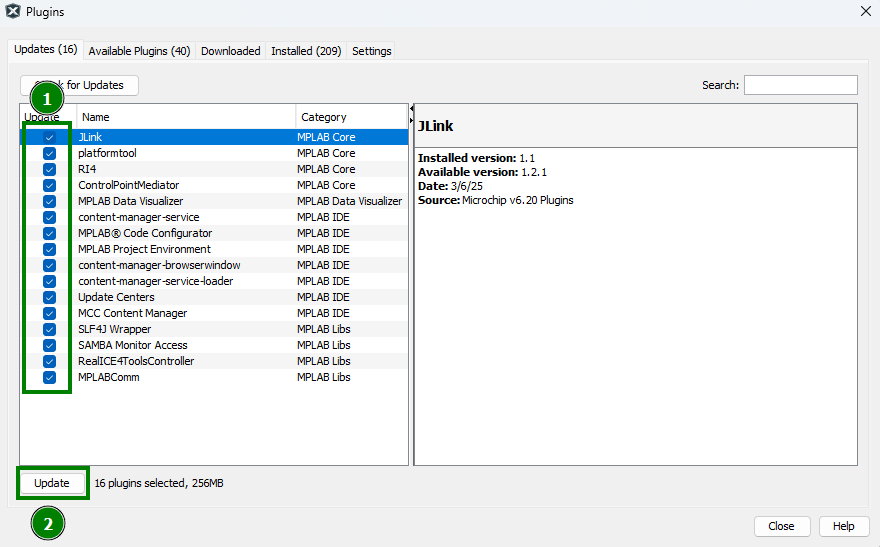Click the '16 plugins selected, 256MB' status text

(x=159, y=483)
